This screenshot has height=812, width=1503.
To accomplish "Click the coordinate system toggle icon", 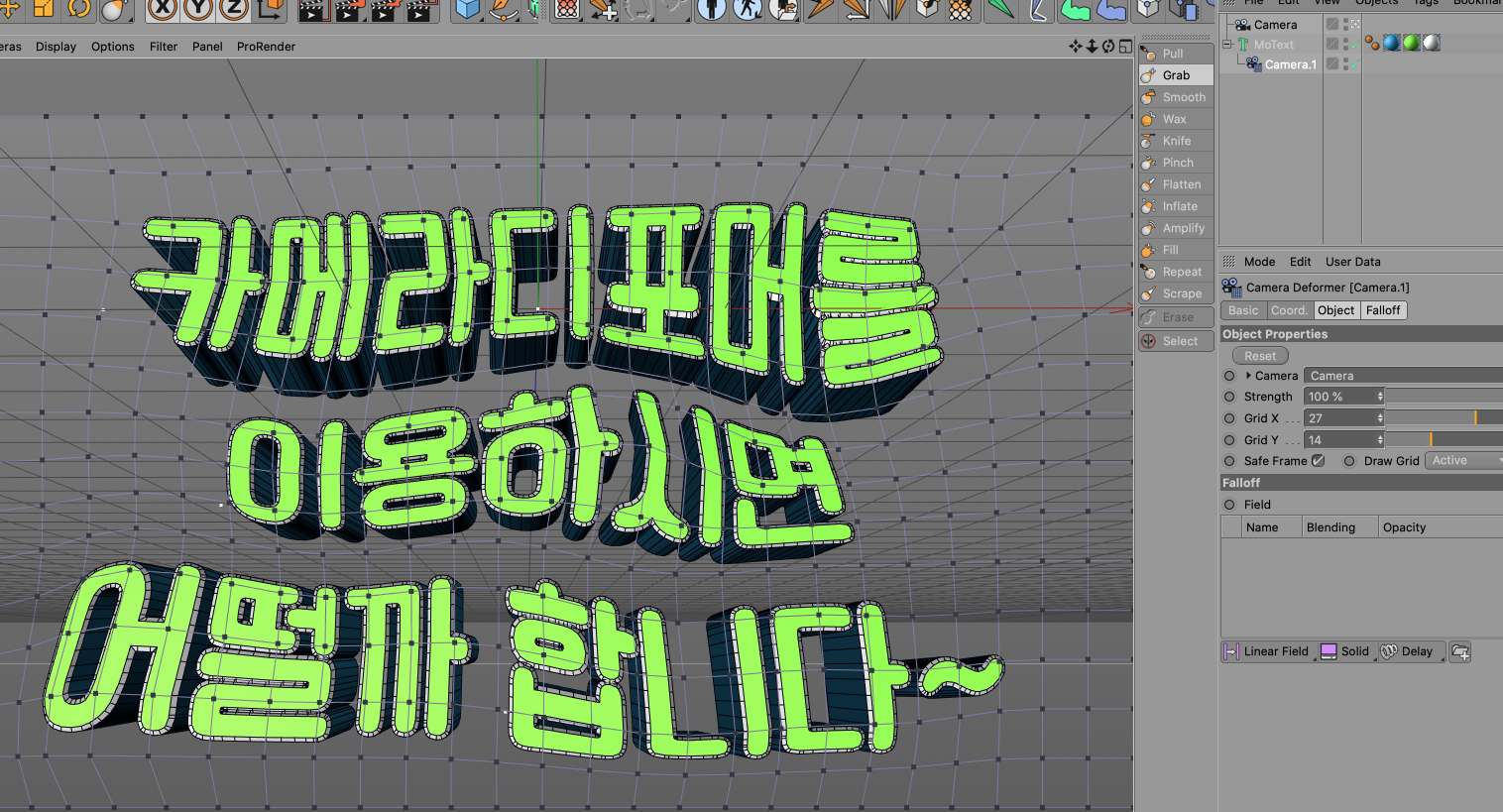I will pyautogui.click(x=271, y=9).
